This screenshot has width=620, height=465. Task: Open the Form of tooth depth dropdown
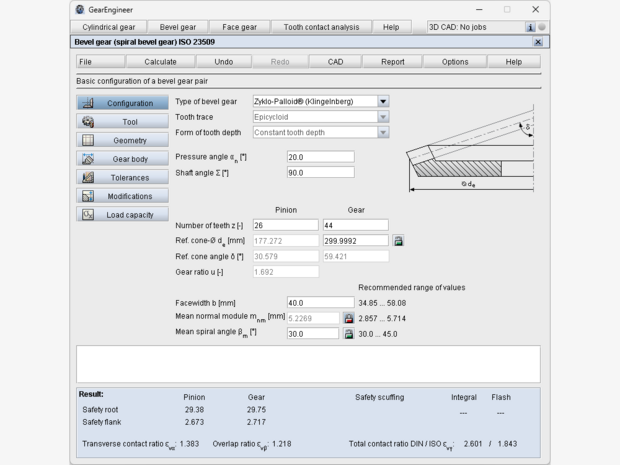click(384, 132)
